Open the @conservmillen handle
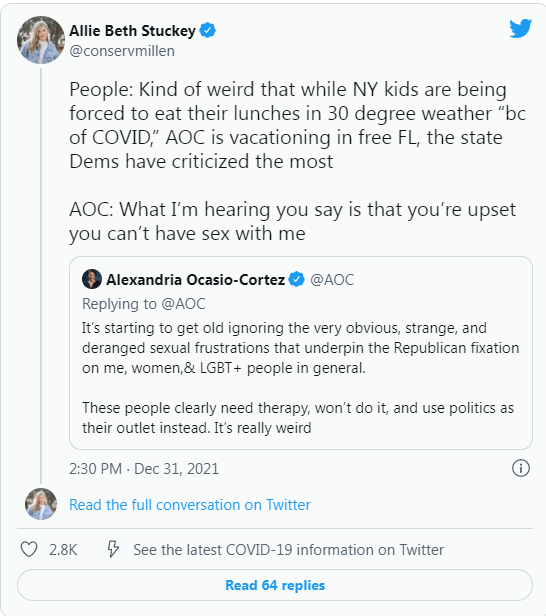 [122, 51]
